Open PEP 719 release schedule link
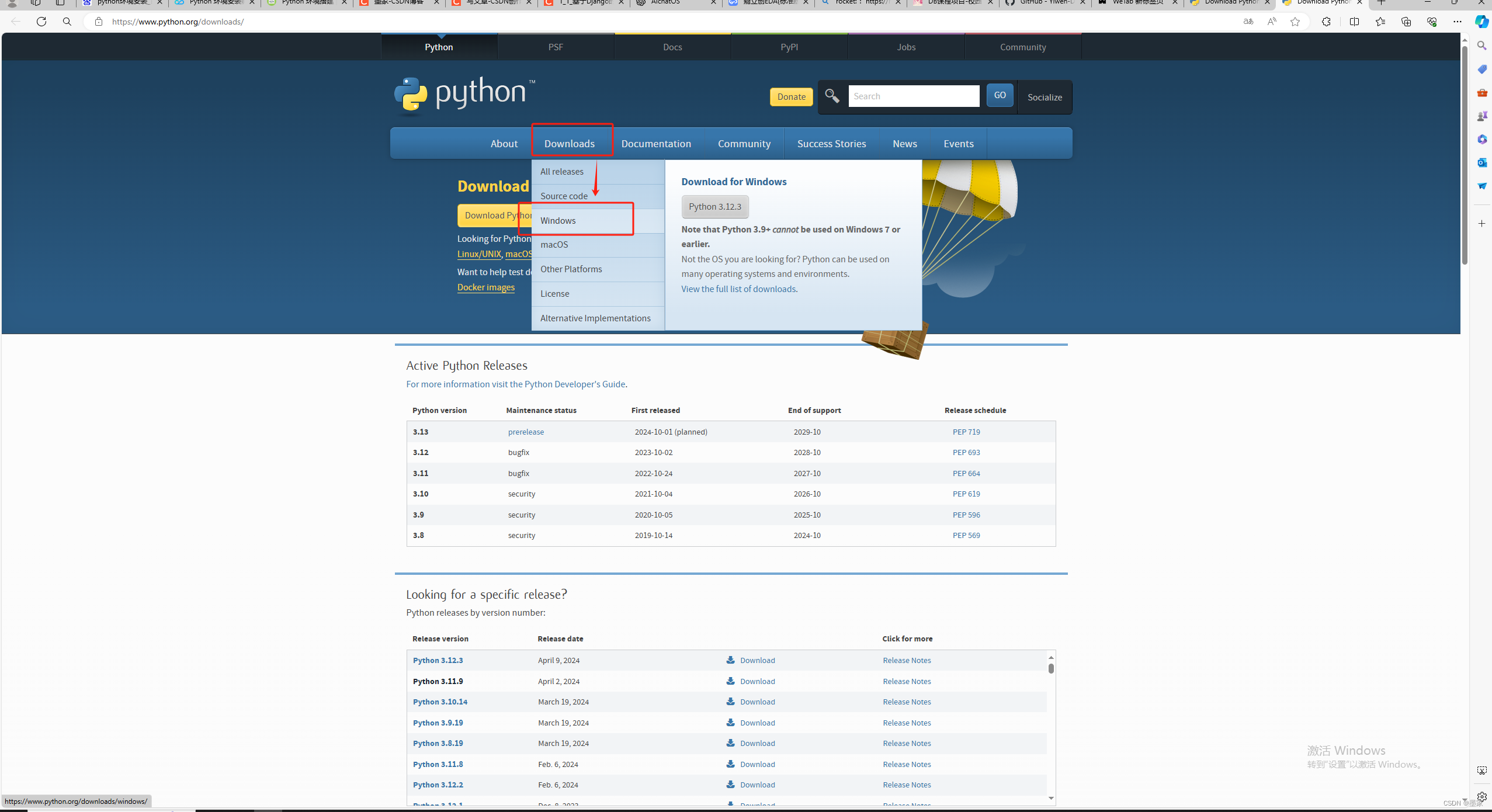 (966, 432)
